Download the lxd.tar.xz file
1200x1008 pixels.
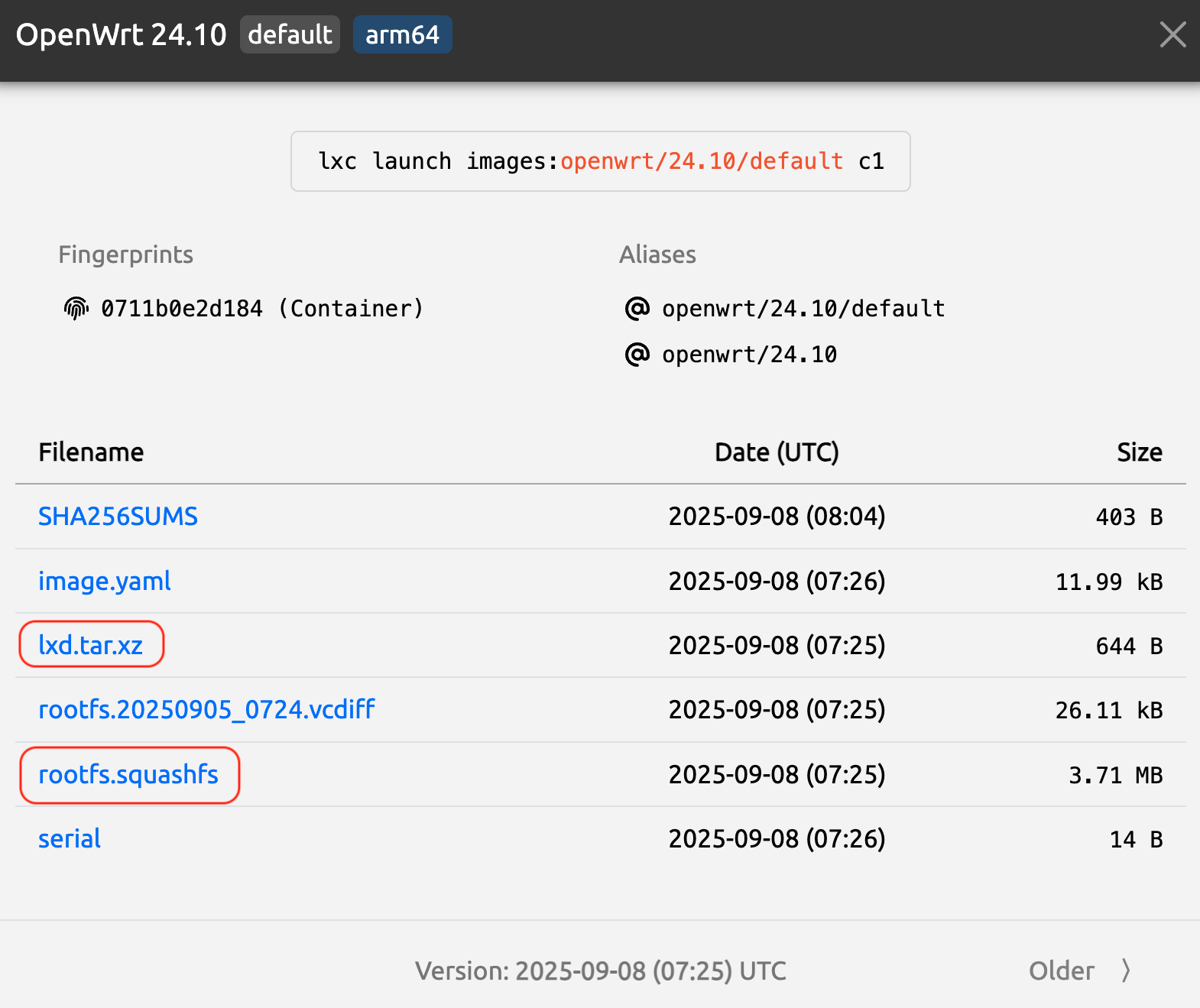coord(91,646)
